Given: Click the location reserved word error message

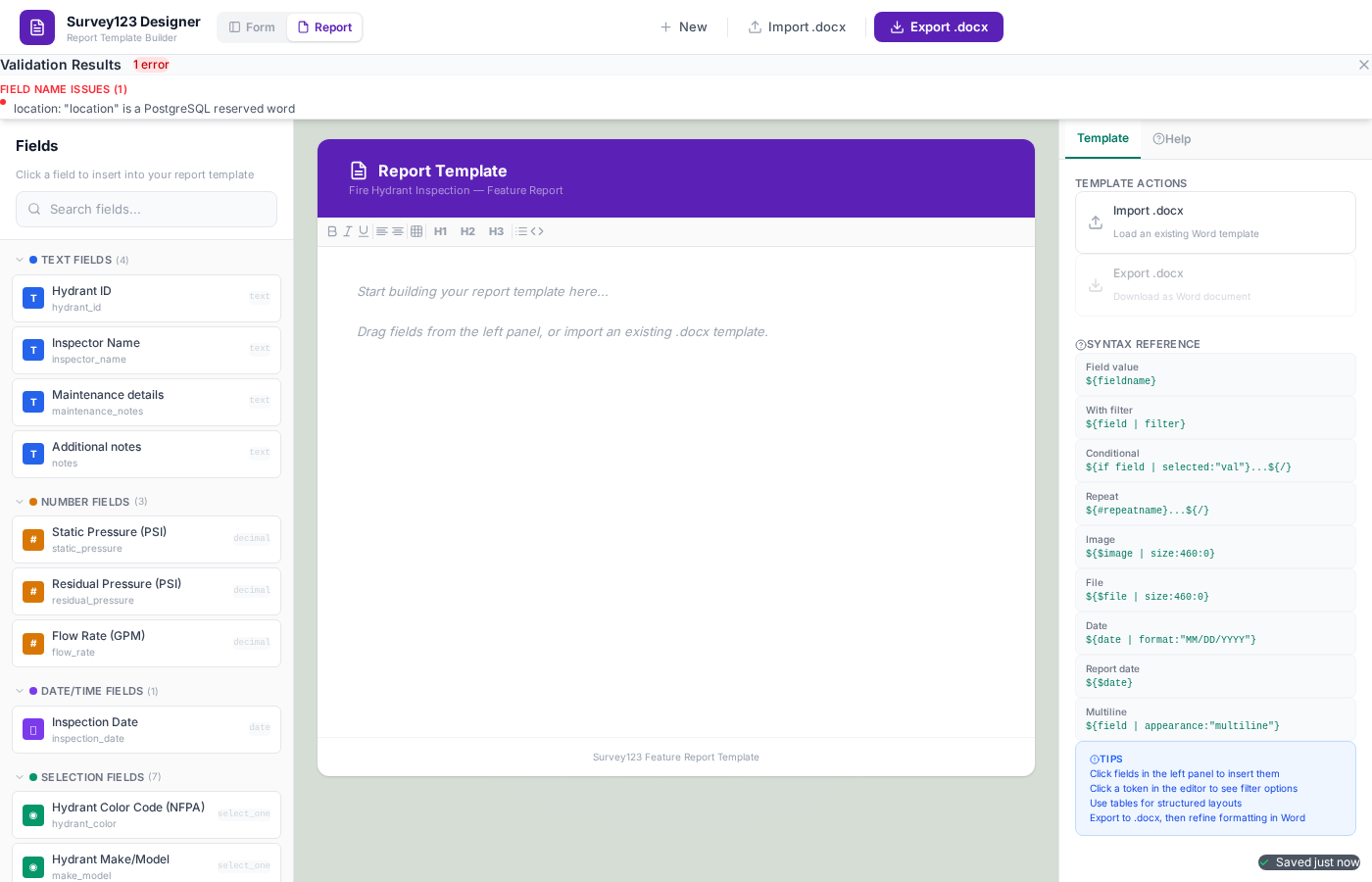Looking at the screenshot, I should click(x=154, y=109).
